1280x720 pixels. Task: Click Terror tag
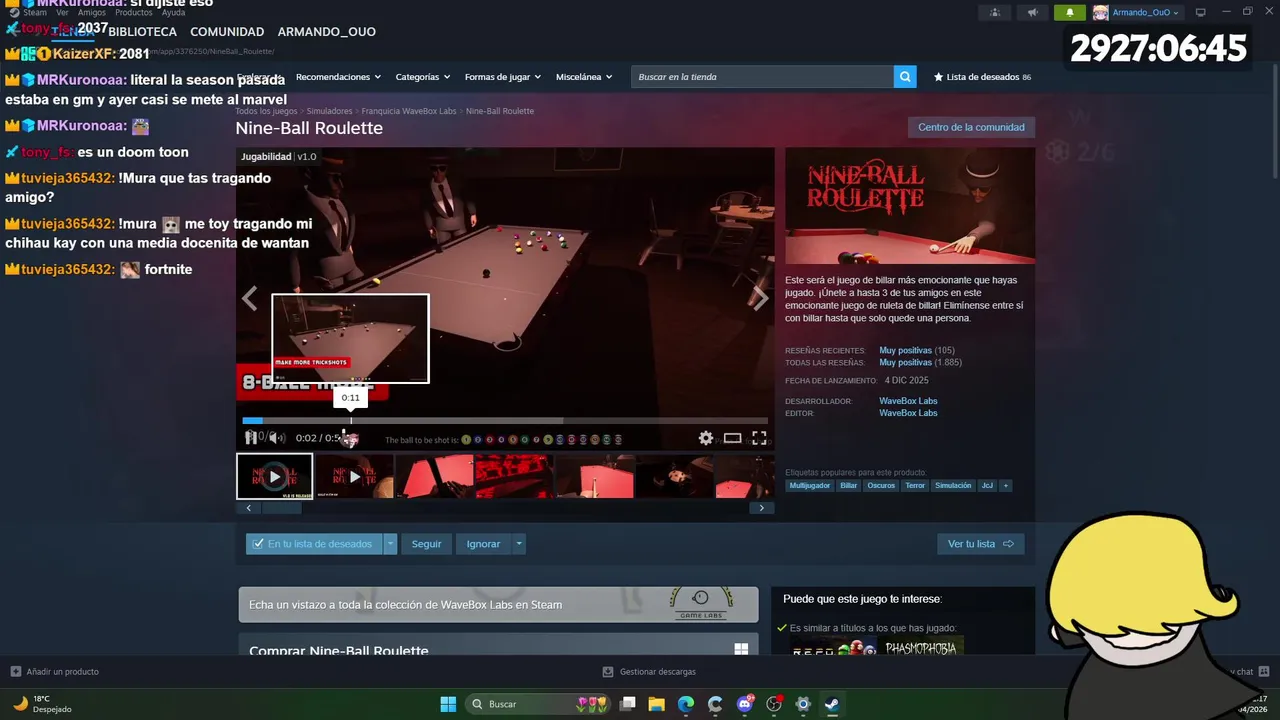click(x=915, y=486)
